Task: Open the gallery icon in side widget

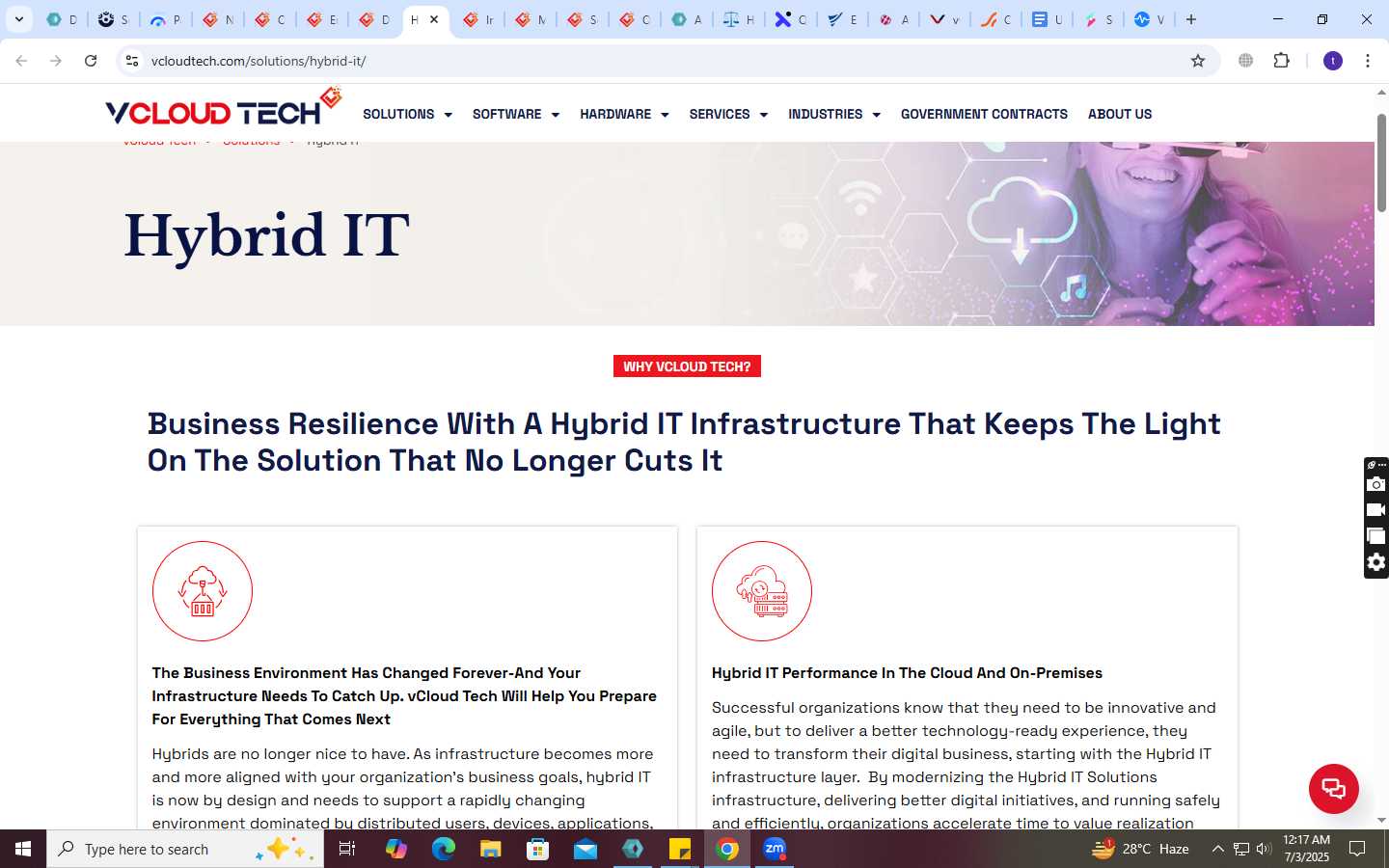Action: click(1376, 536)
